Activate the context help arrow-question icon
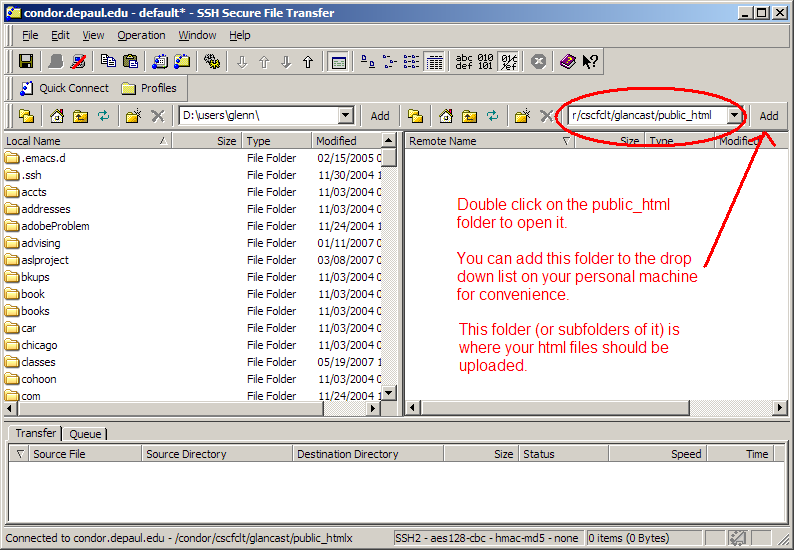Viewport: 794px width, 550px height. coord(590,62)
